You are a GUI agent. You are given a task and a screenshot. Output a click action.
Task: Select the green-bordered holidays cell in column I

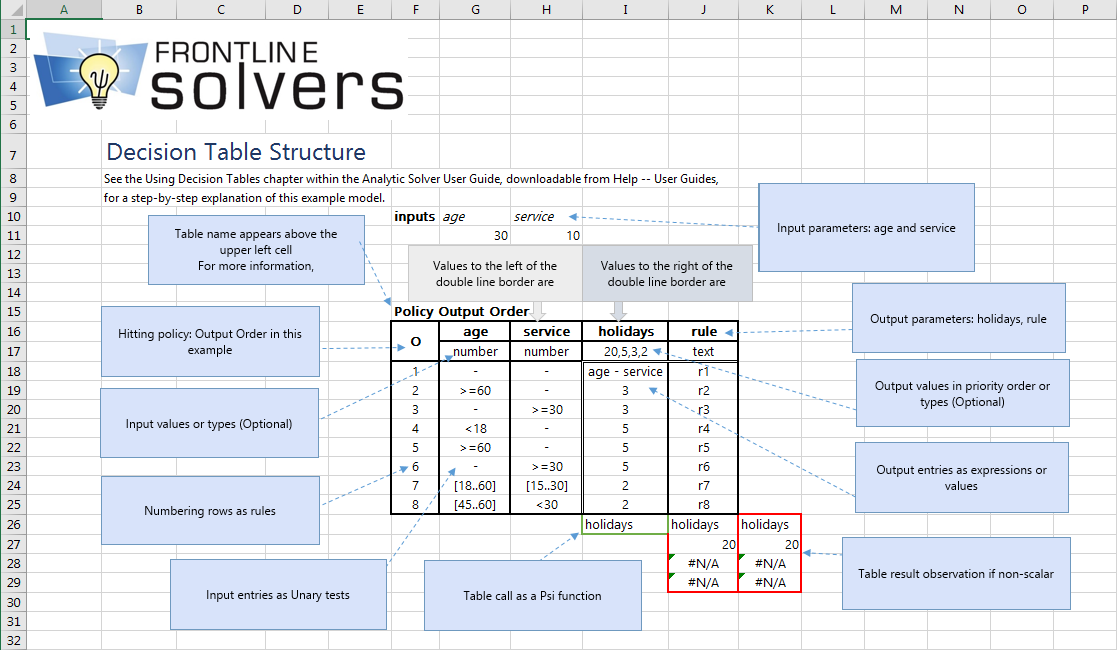[625, 525]
